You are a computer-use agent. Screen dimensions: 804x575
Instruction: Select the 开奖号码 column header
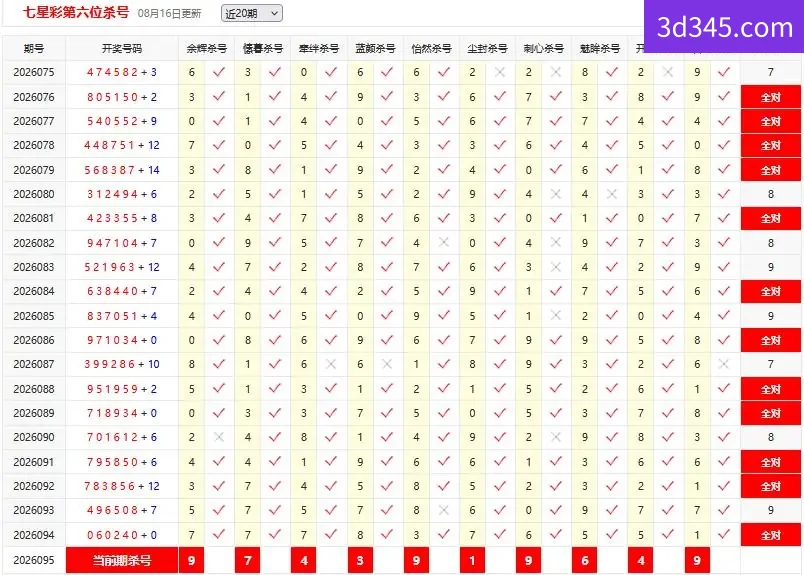click(122, 49)
